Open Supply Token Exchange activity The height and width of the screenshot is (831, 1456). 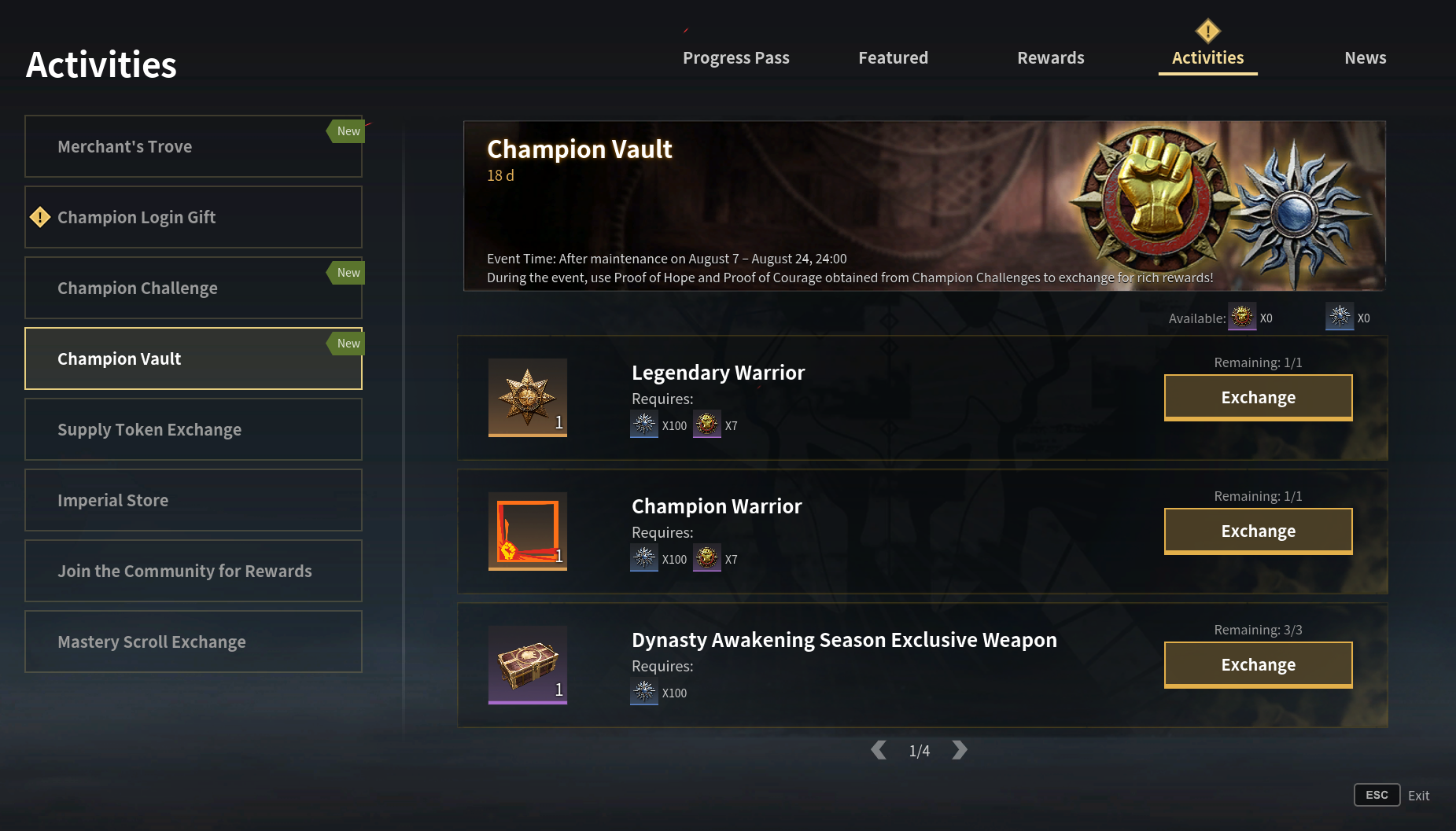tap(194, 429)
